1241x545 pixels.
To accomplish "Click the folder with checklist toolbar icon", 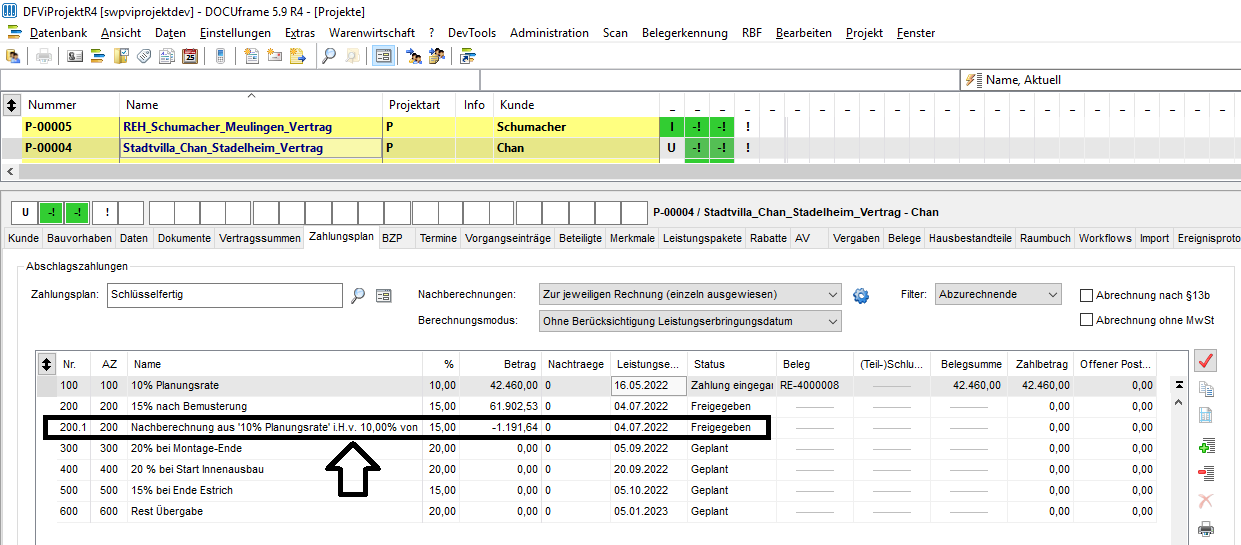I will coord(121,56).
